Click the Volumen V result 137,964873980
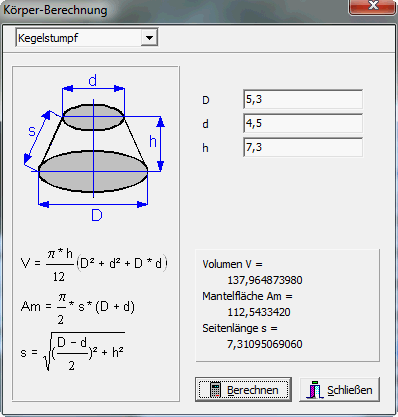This screenshot has width=398, height=417. tap(265, 280)
